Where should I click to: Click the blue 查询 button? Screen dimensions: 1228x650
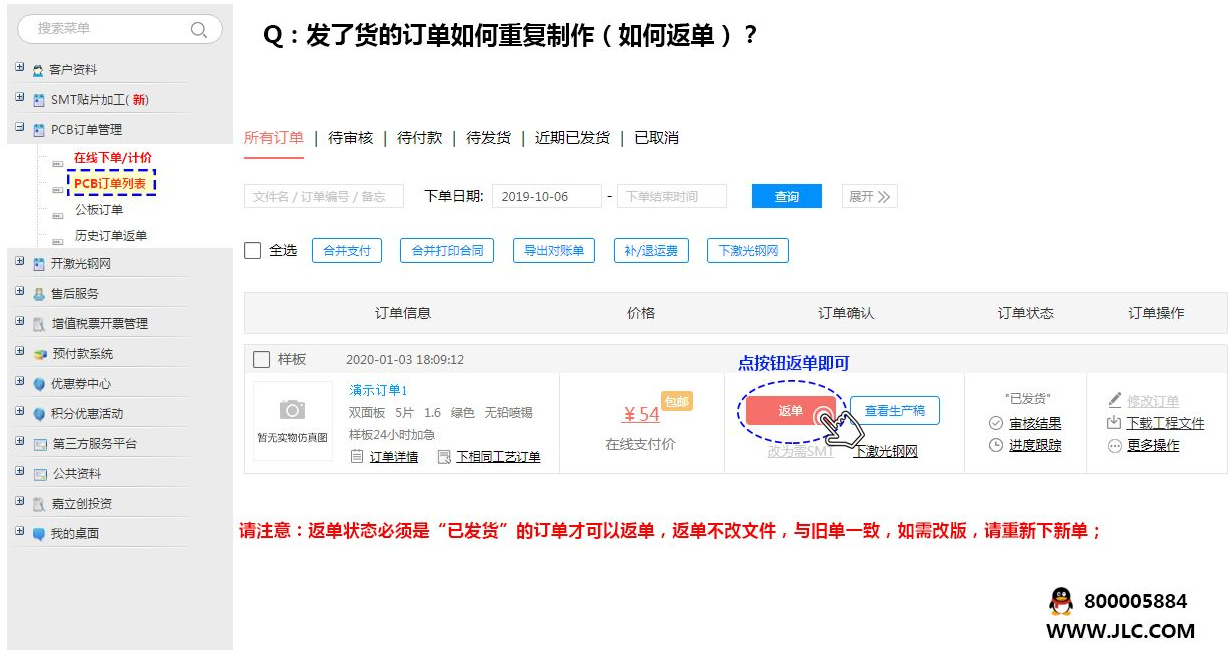point(786,197)
